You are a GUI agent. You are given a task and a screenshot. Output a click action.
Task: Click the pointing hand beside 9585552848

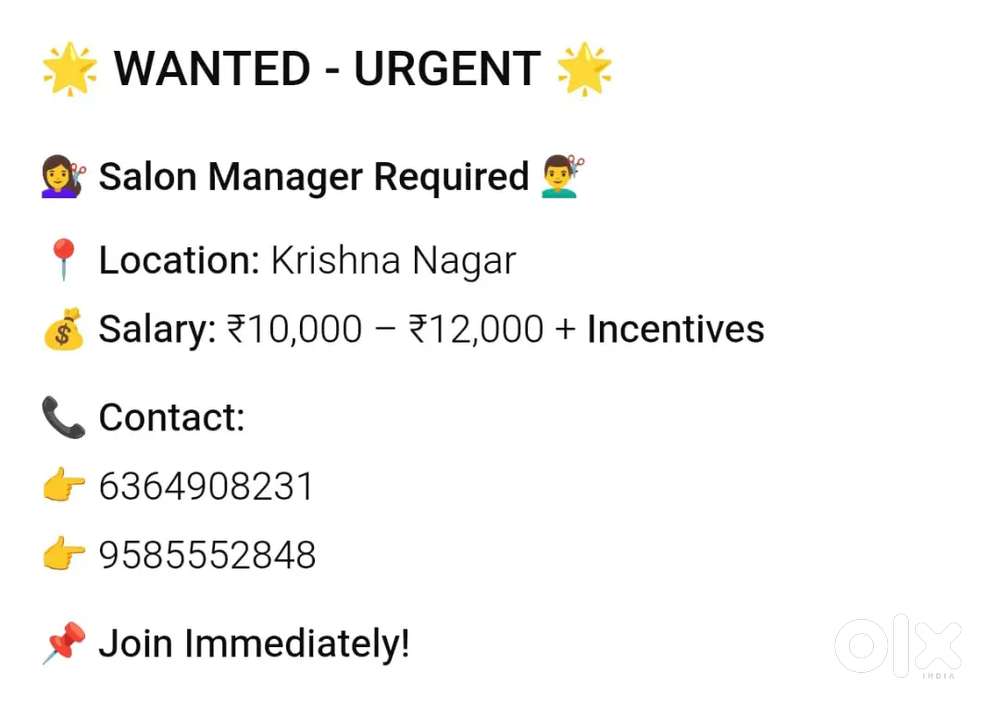pyautogui.click(x=64, y=555)
